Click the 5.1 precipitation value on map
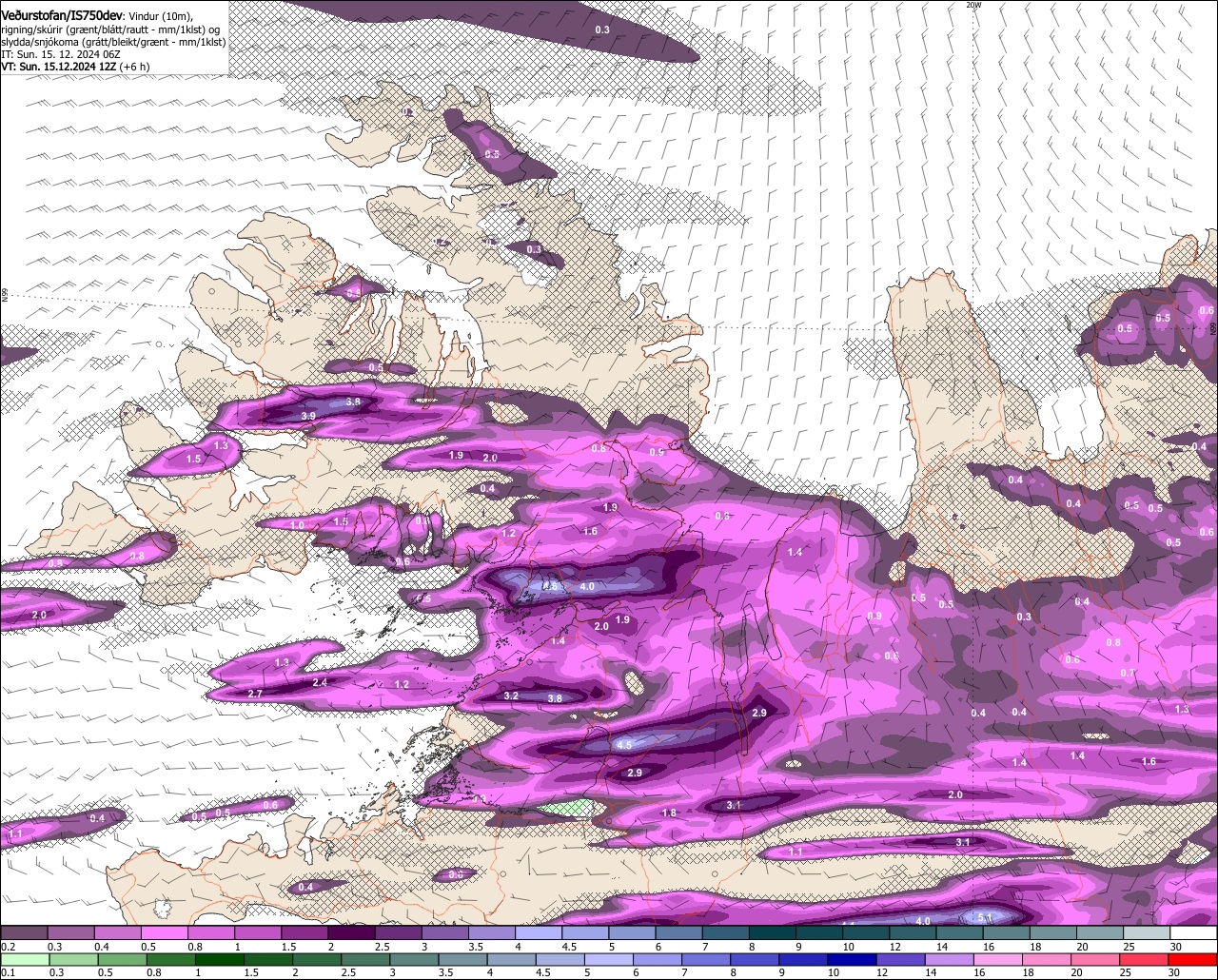The height and width of the screenshot is (980, 1218). pos(985,917)
